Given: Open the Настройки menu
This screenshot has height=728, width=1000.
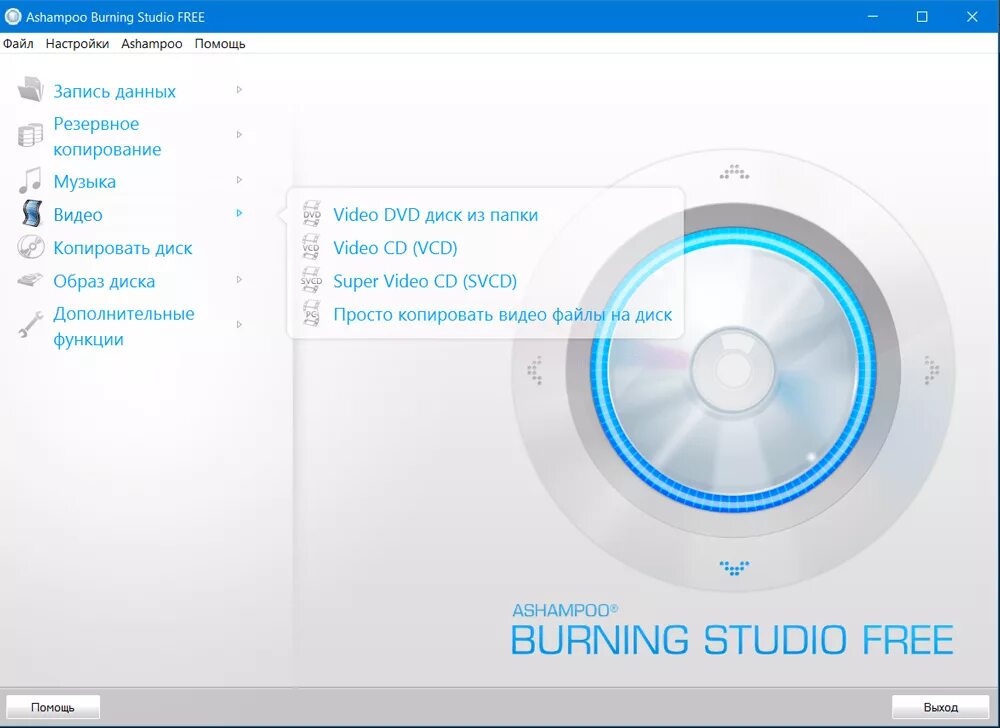Looking at the screenshot, I should coord(77,43).
